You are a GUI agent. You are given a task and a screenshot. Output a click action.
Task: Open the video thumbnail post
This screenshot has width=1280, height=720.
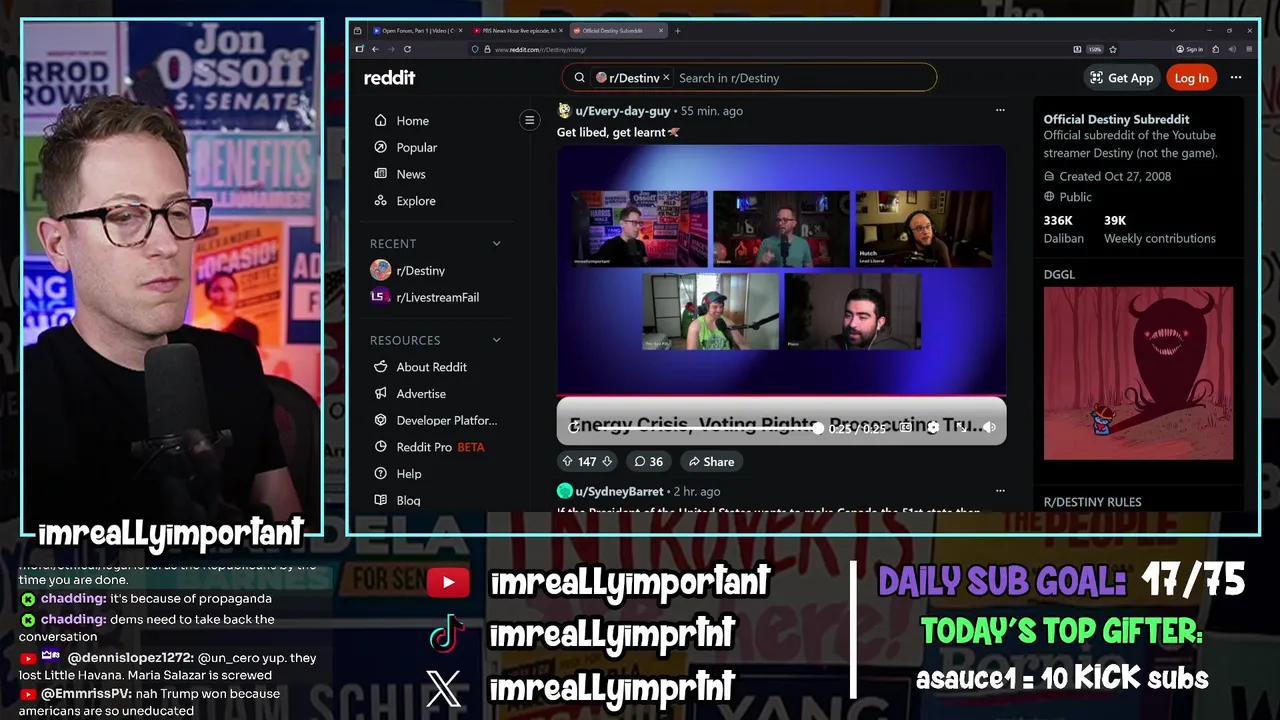pos(781,270)
